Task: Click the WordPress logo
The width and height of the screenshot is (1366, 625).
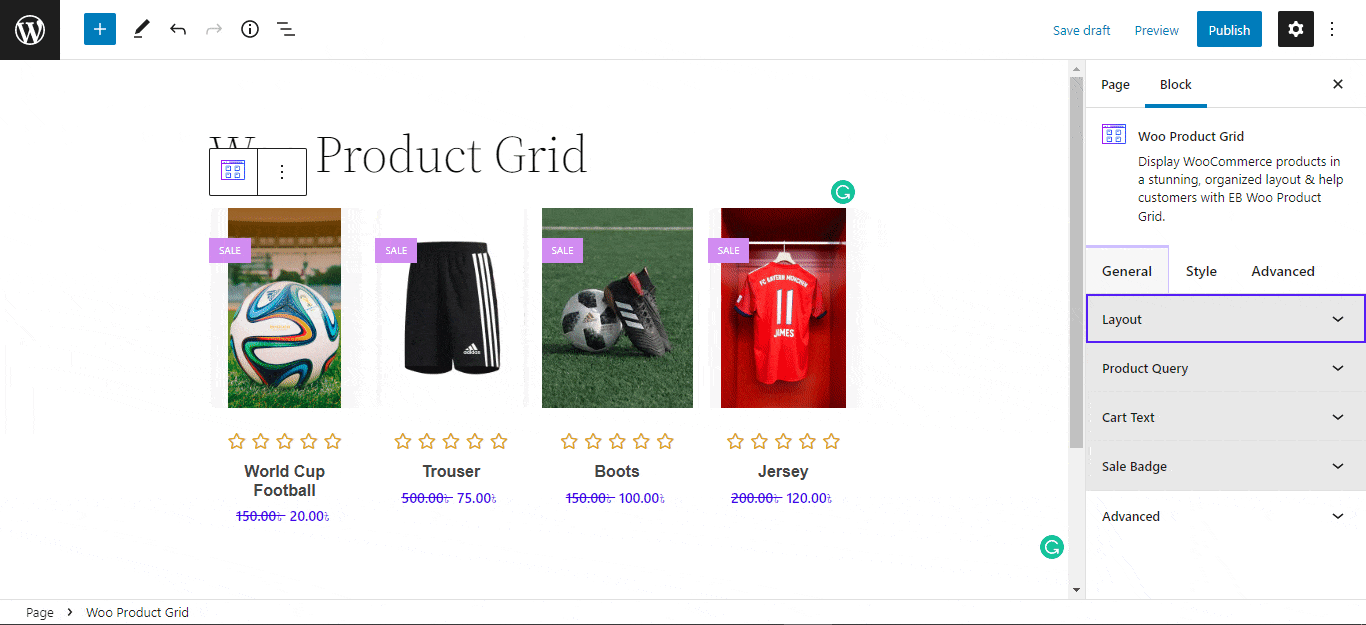Action: pyautogui.click(x=29, y=29)
